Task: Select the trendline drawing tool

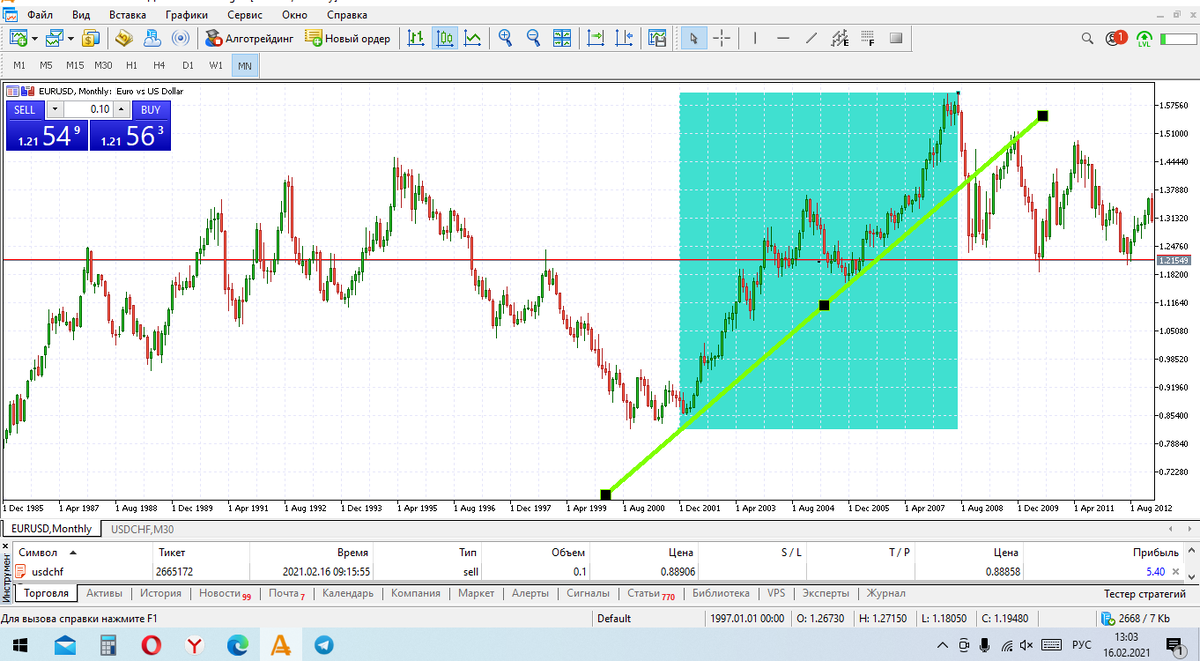Action: coord(811,38)
